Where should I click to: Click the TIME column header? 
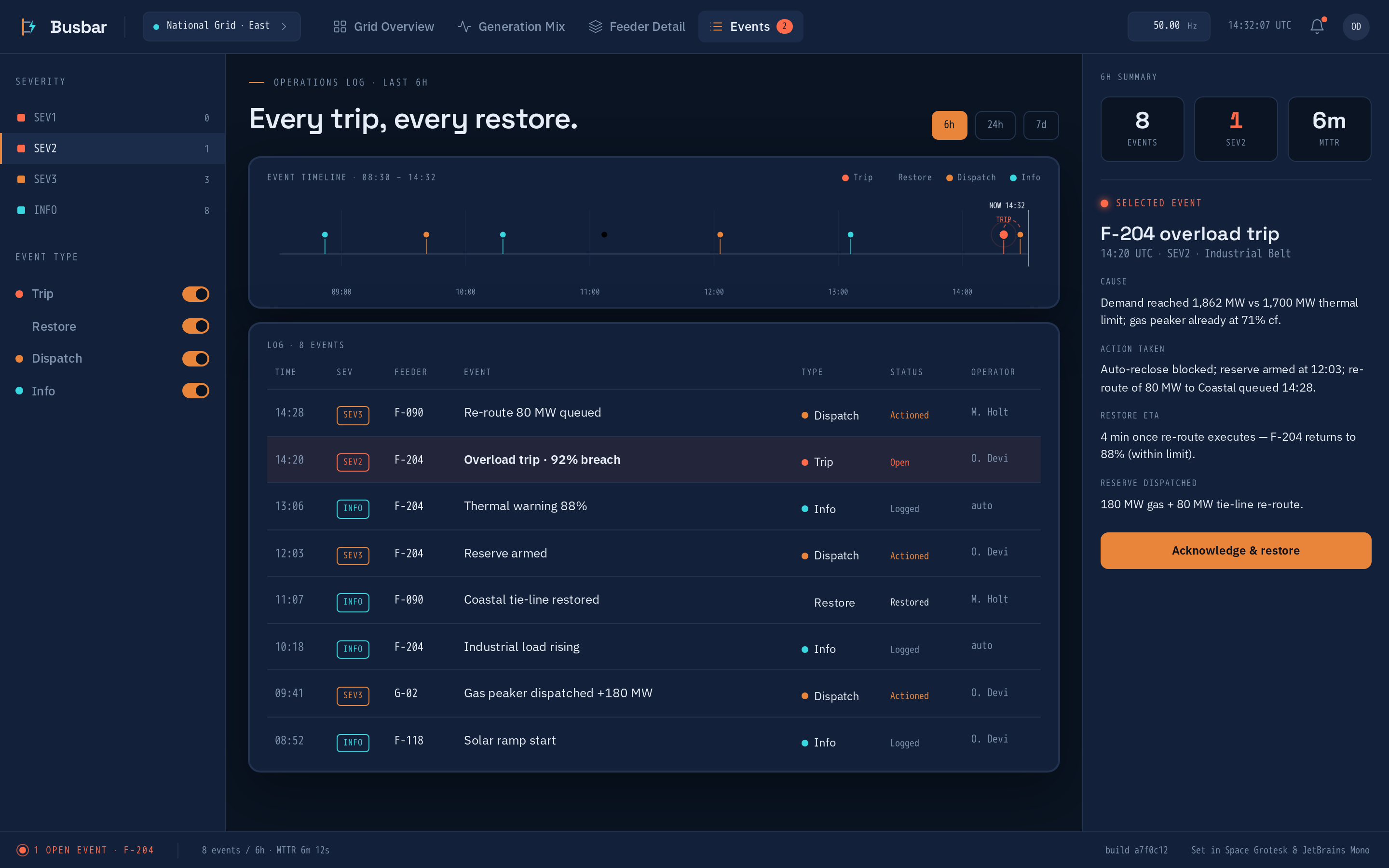coord(285,372)
